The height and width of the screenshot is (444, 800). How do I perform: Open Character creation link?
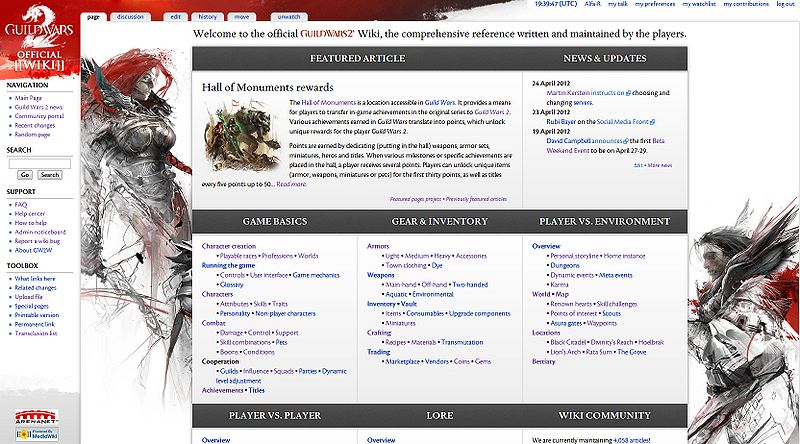click(x=229, y=246)
